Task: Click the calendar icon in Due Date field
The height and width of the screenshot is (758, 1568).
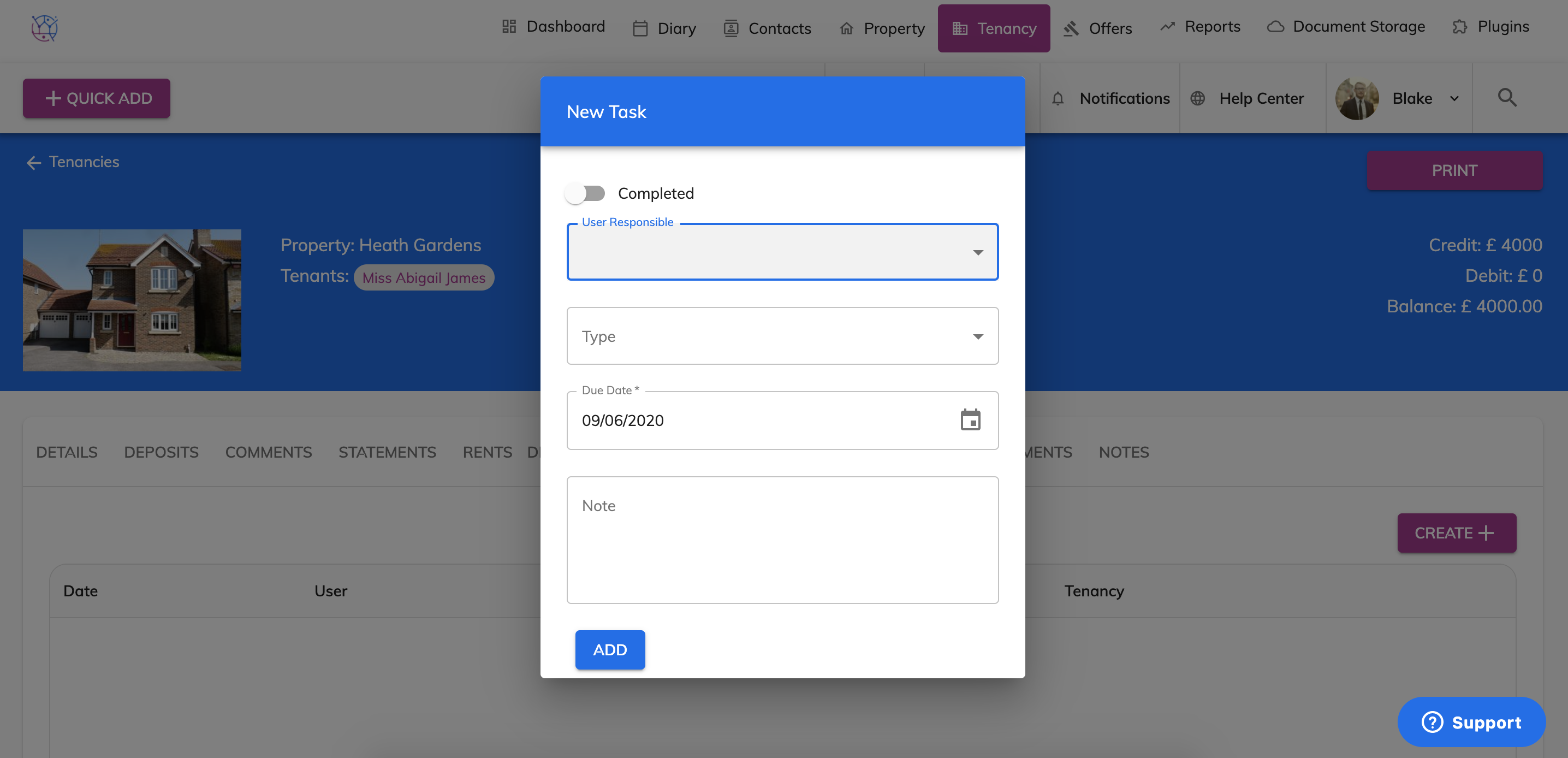Action: click(x=970, y=420)
